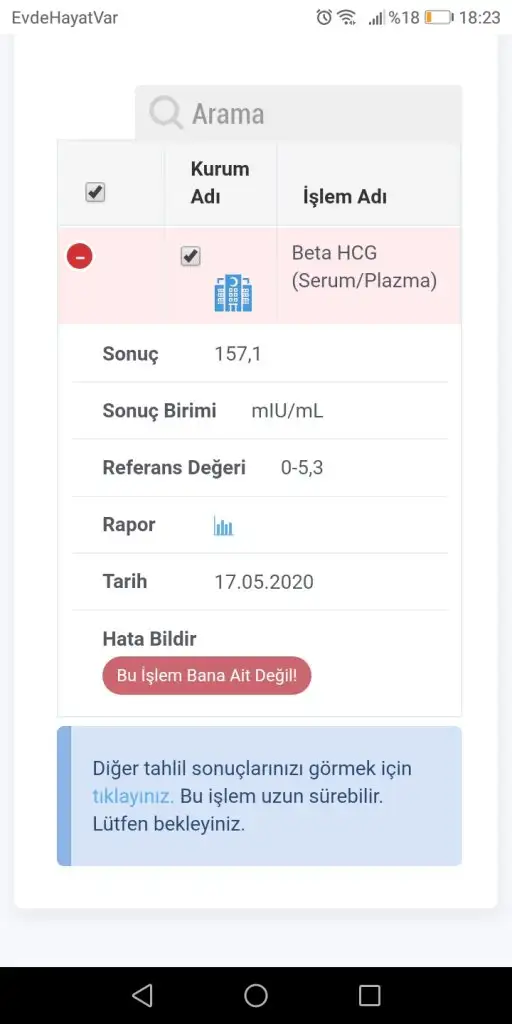
Task: Click the magnifier icon in Arama
Action: (x=166, y=113)
